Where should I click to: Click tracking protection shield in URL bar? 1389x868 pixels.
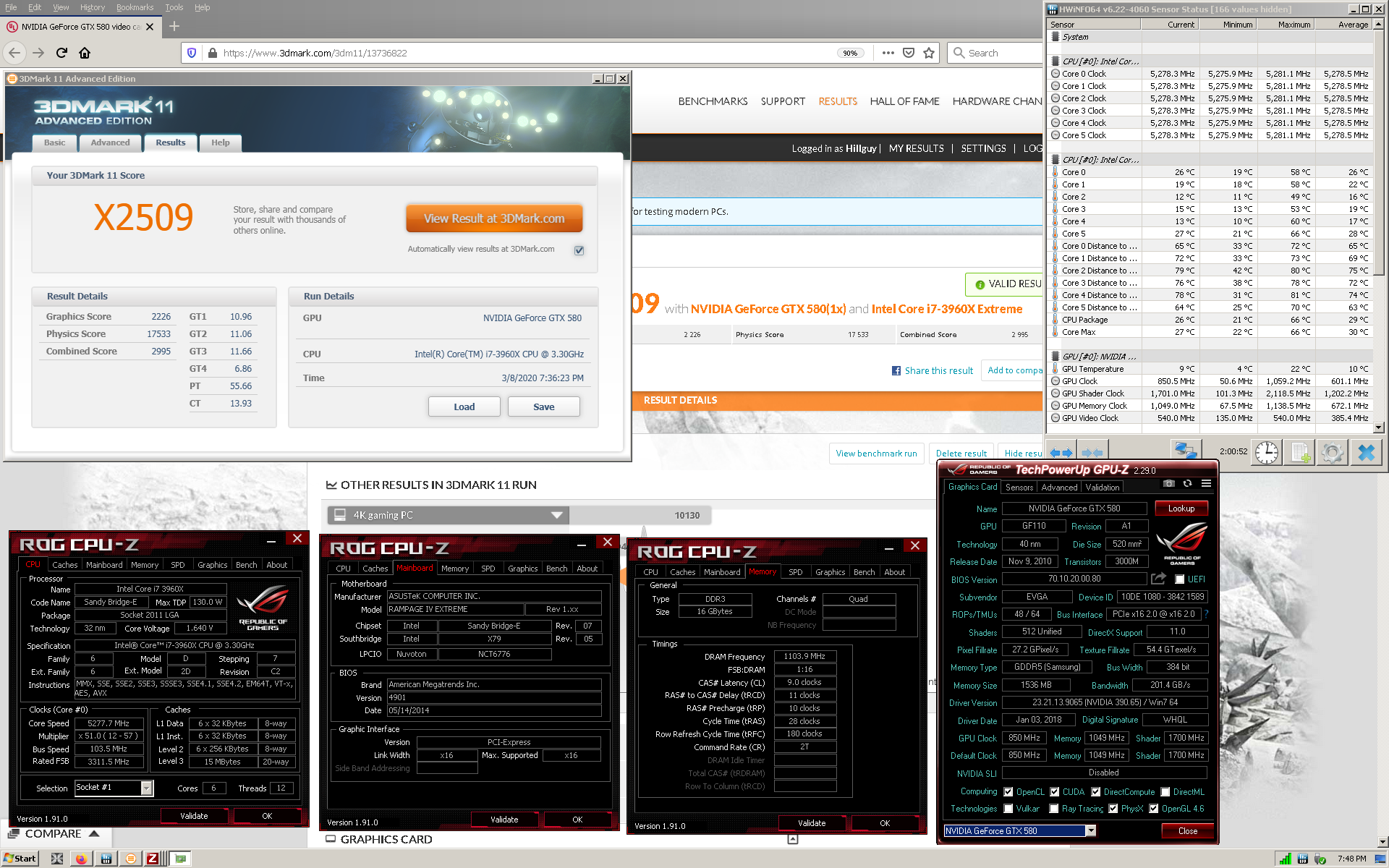[x=192, y=53]
